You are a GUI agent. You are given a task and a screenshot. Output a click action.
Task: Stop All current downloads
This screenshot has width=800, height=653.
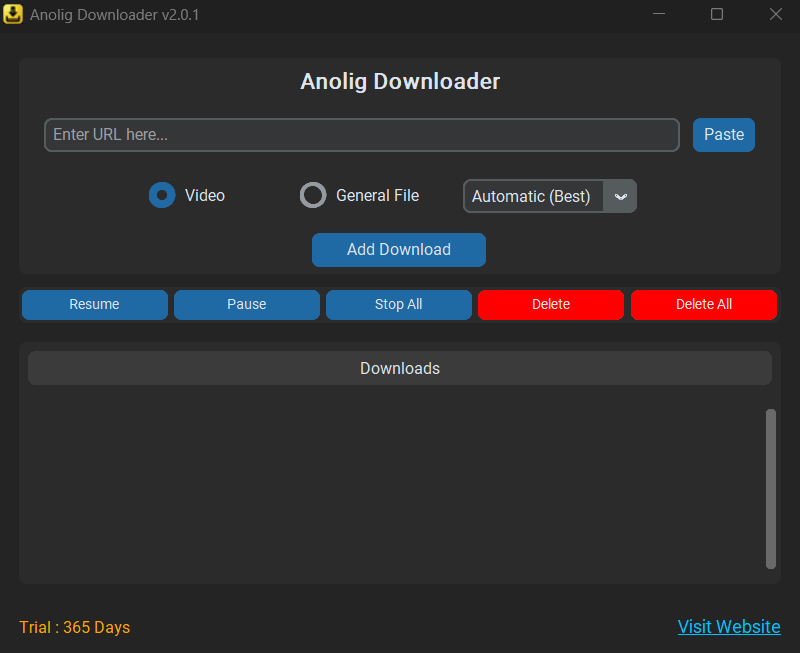click(398, 304)
